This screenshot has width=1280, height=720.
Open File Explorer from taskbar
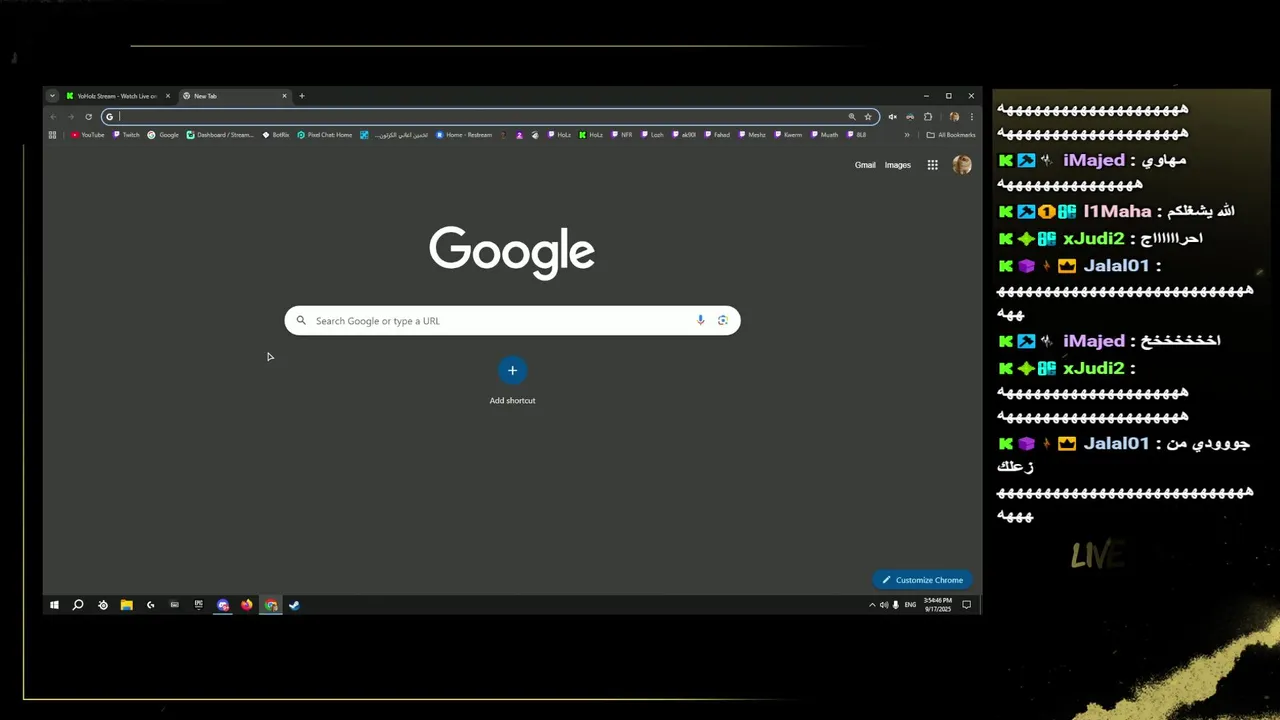click(127, 605)
